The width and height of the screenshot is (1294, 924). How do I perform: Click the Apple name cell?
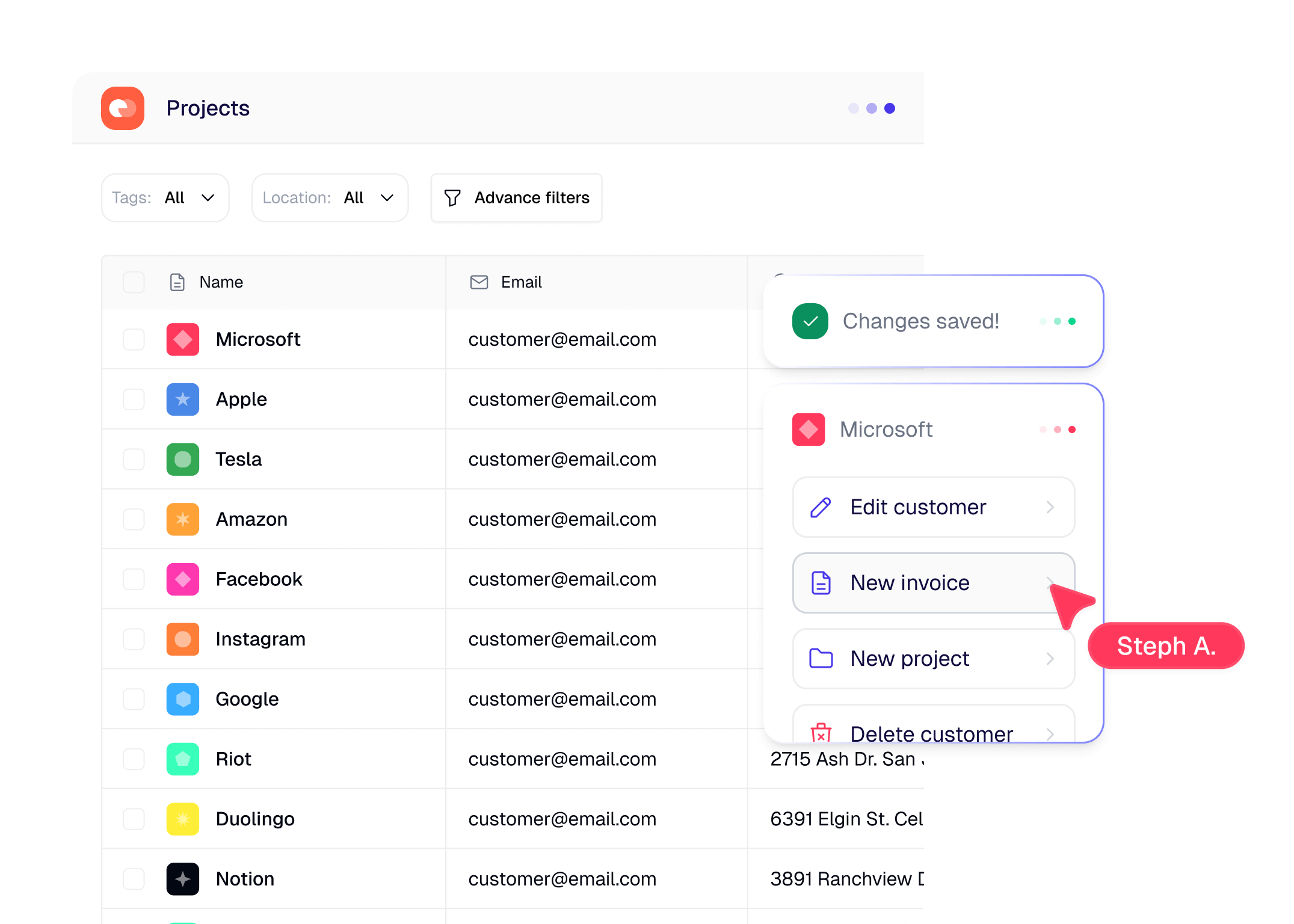[241, 399]
